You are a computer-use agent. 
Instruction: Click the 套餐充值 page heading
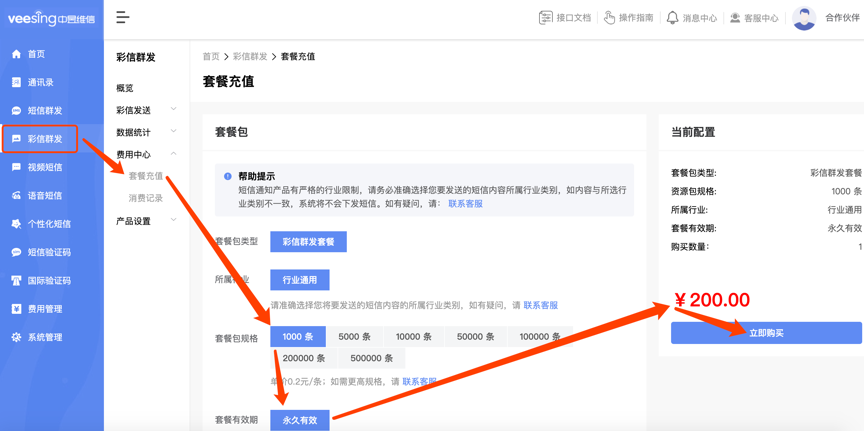228,82
